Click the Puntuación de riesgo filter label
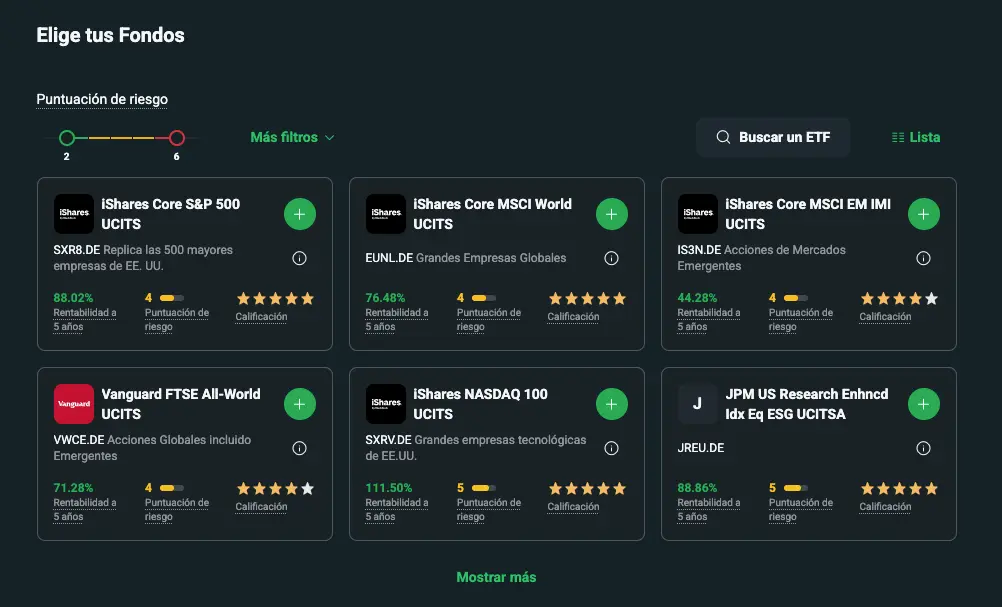1002x607 pixels. [x=102, y=100]
